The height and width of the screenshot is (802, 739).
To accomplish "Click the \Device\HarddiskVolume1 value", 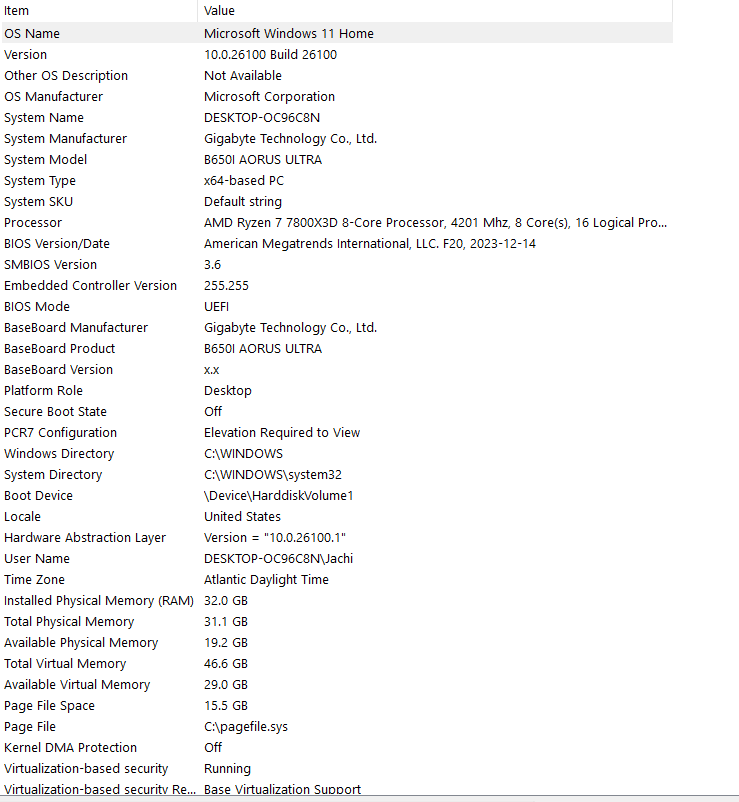I will (x=279, y=496).
